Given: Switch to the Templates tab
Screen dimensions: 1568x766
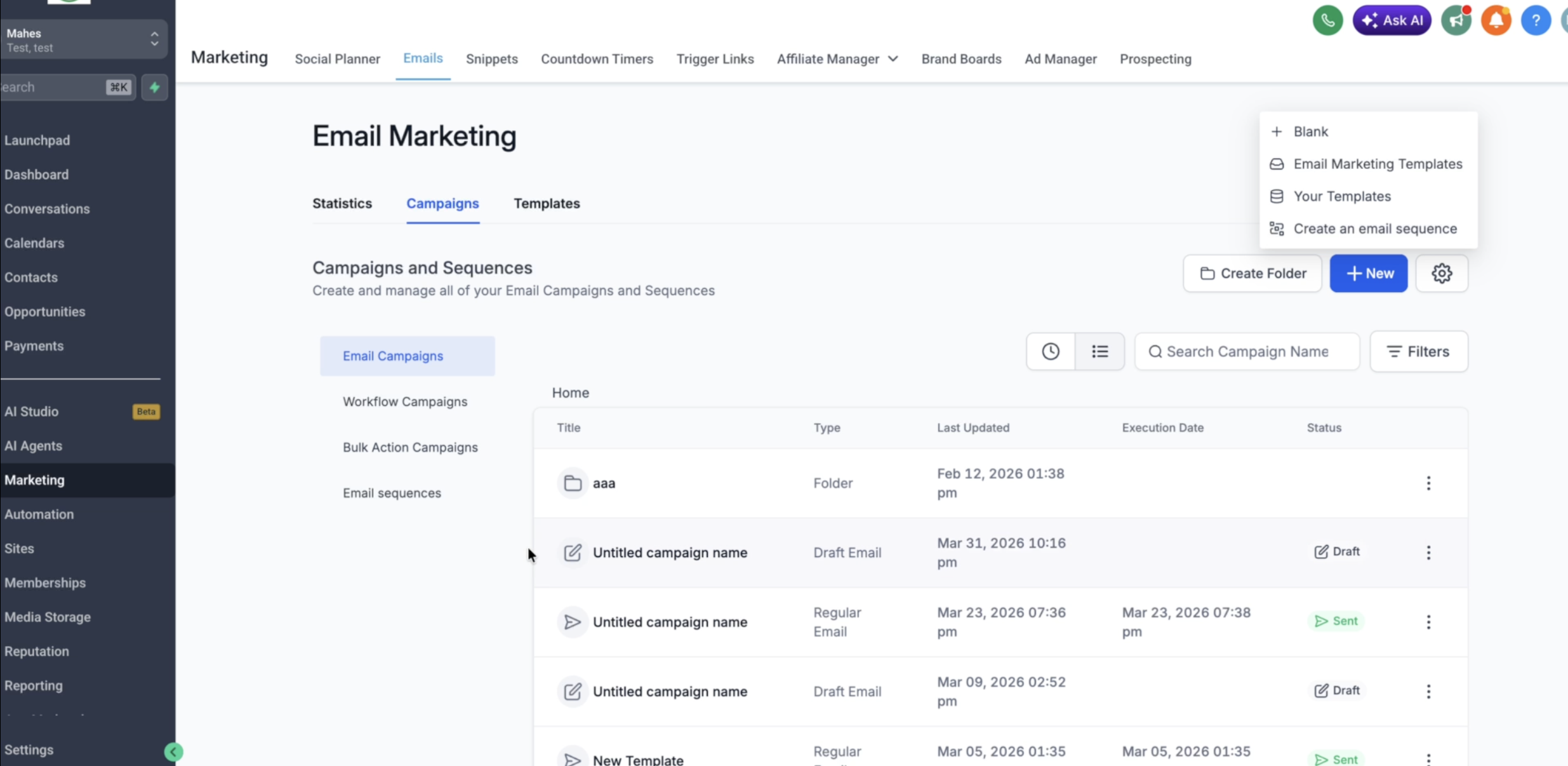Looking at the screenshot, I should (x=547, y=203).
